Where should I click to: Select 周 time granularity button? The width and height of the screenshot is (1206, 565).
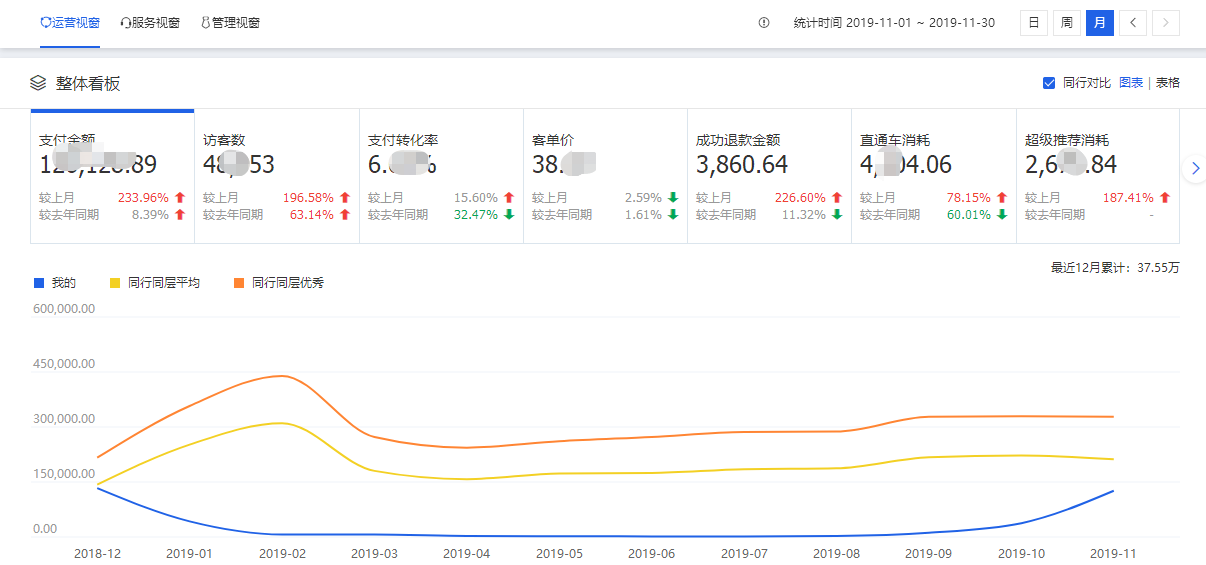tap(1066, 23)
